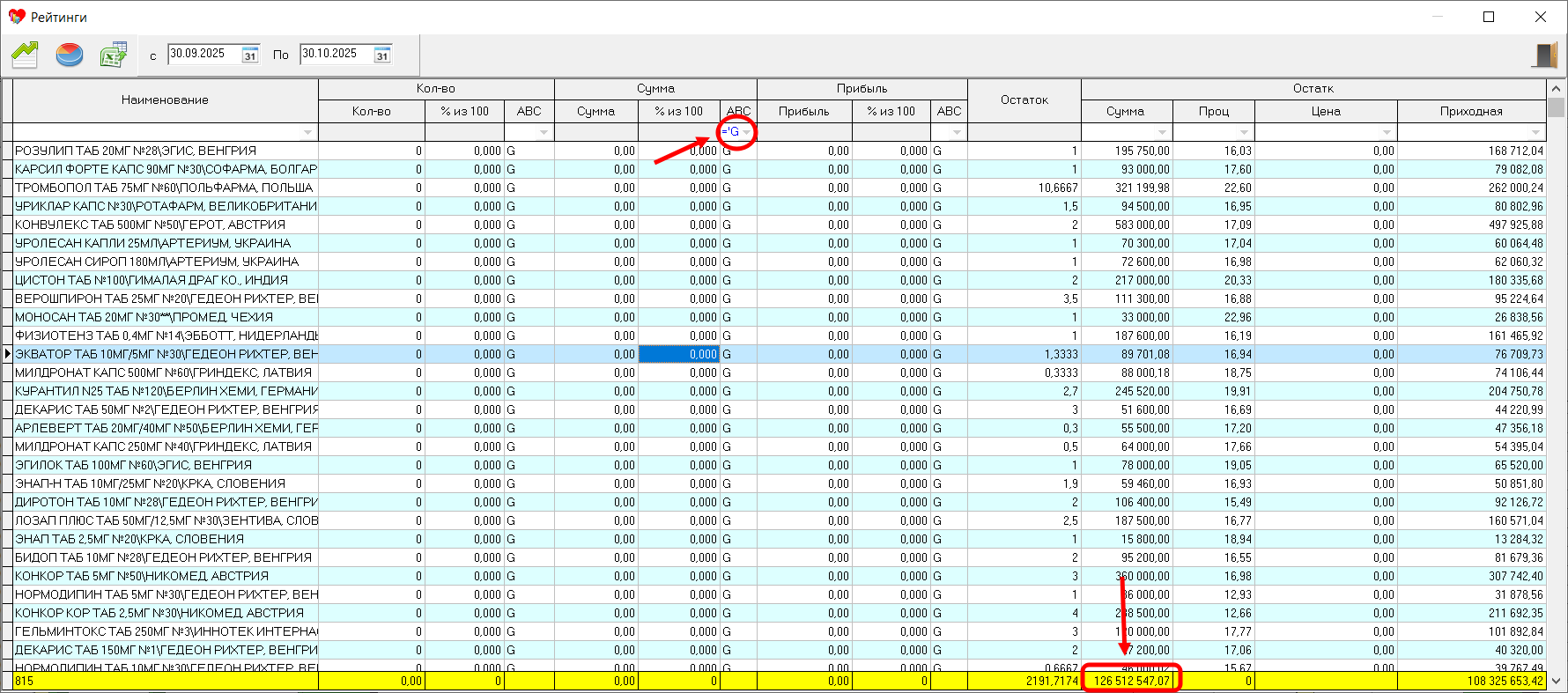Click the Наименование column header

pos(165,100)
